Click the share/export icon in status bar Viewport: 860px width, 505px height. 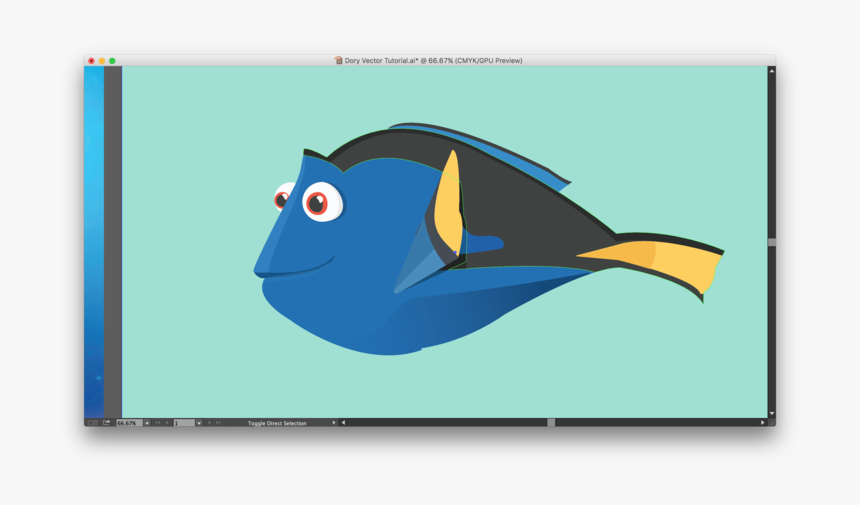coord(106,423)
